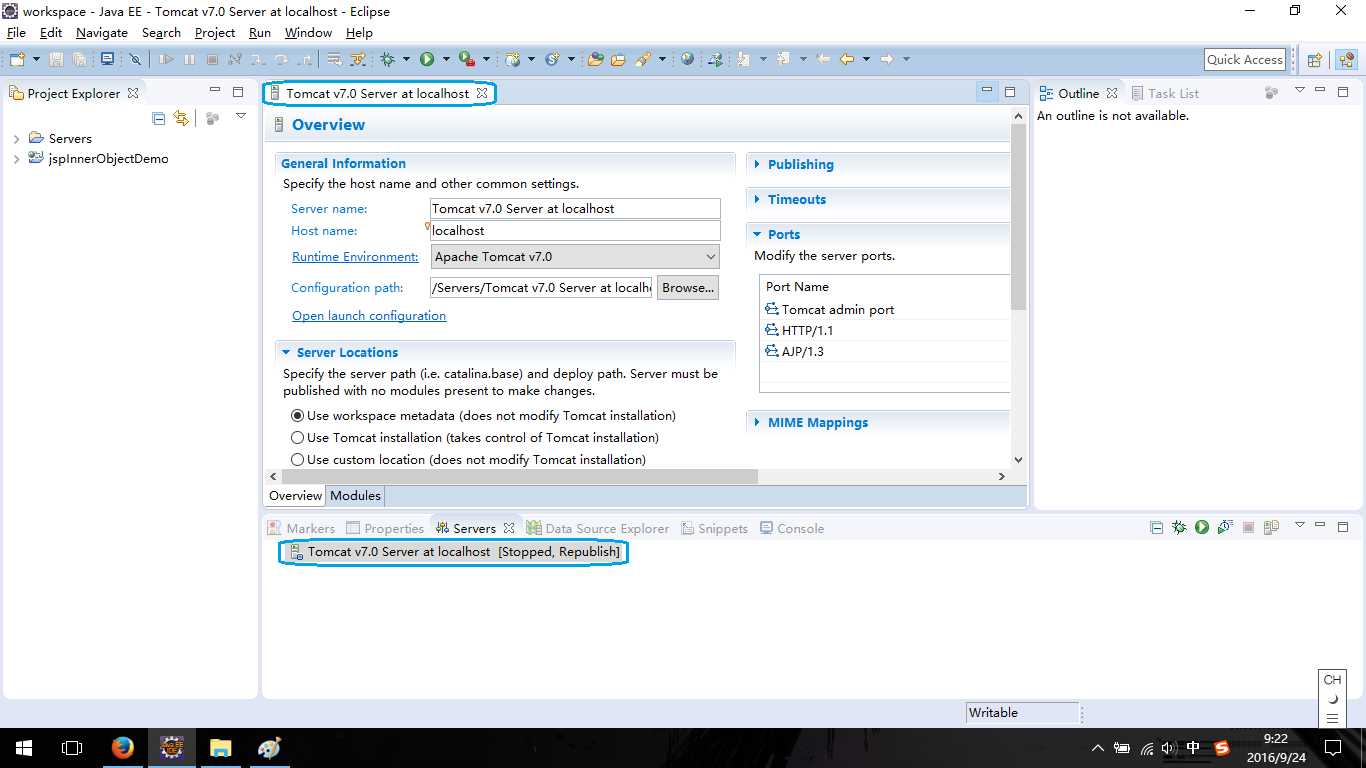Viewport: 1366px width, 768px height.
Task: Switch to the Markers tab
Action: pyautogui.click(x=301, y=528)
